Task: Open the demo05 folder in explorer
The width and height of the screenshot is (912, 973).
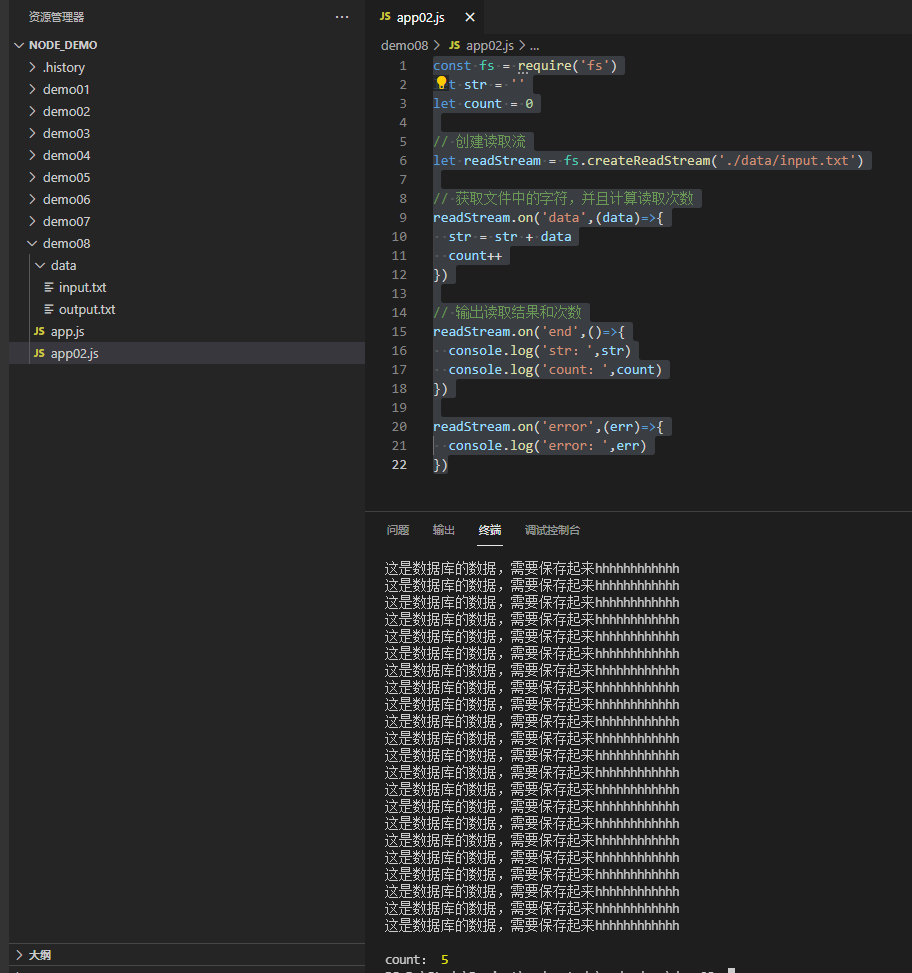Action: [x=66, y=177]
